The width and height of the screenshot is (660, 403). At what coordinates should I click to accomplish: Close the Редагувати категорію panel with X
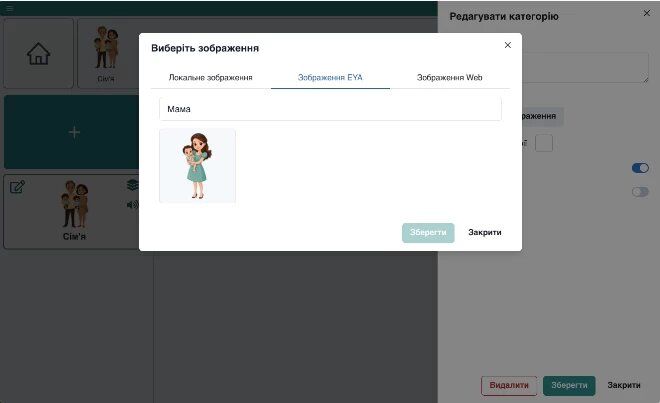coord(646,14)
